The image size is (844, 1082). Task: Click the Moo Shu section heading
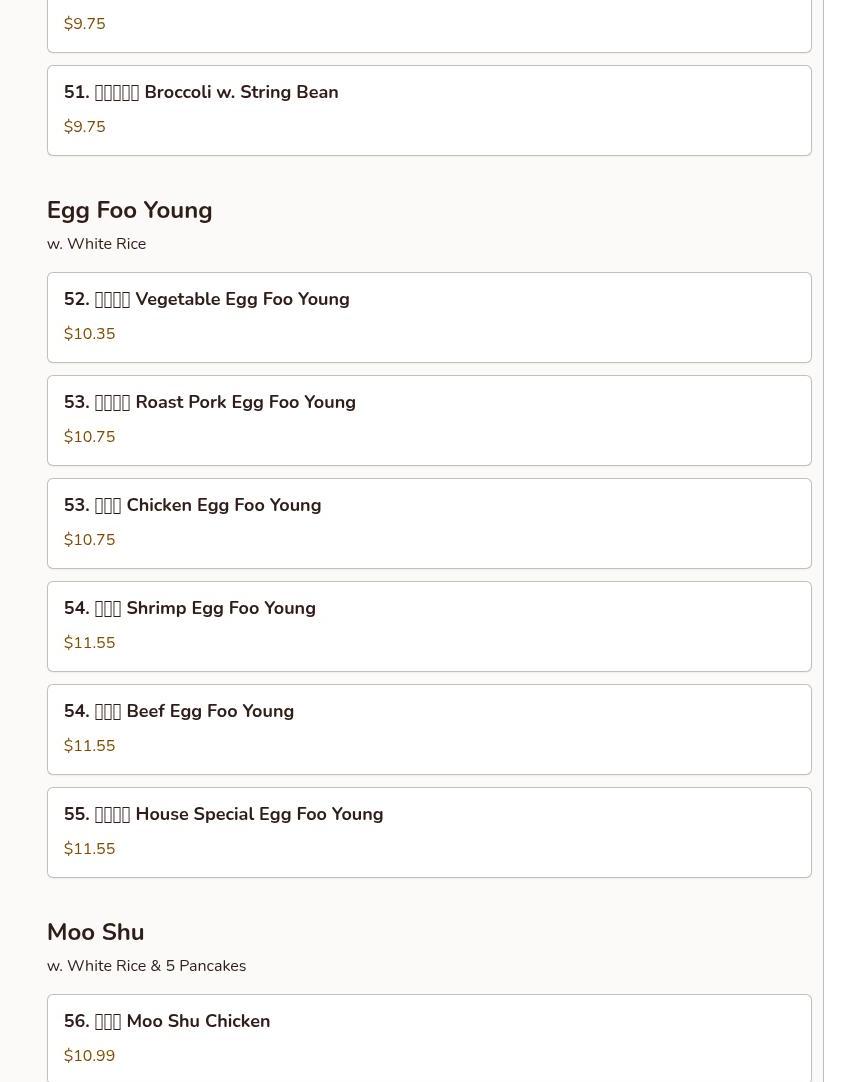tap(96, 933)
